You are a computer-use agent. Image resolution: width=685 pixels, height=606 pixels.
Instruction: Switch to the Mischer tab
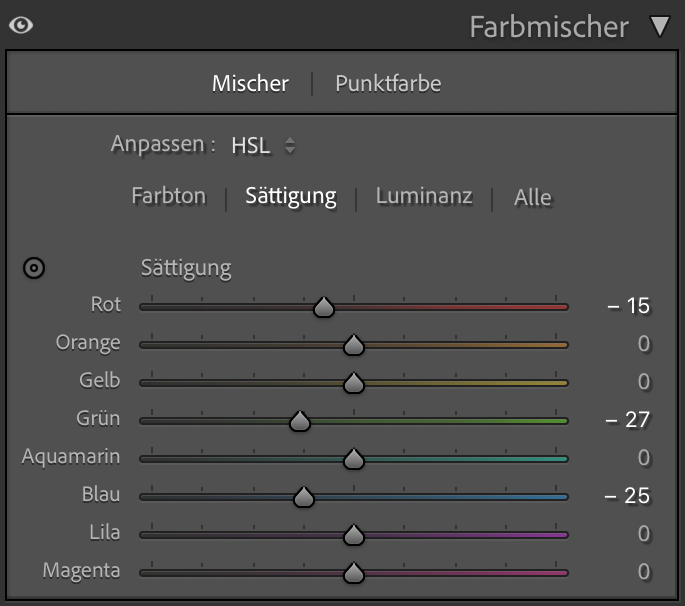[250, 84]
